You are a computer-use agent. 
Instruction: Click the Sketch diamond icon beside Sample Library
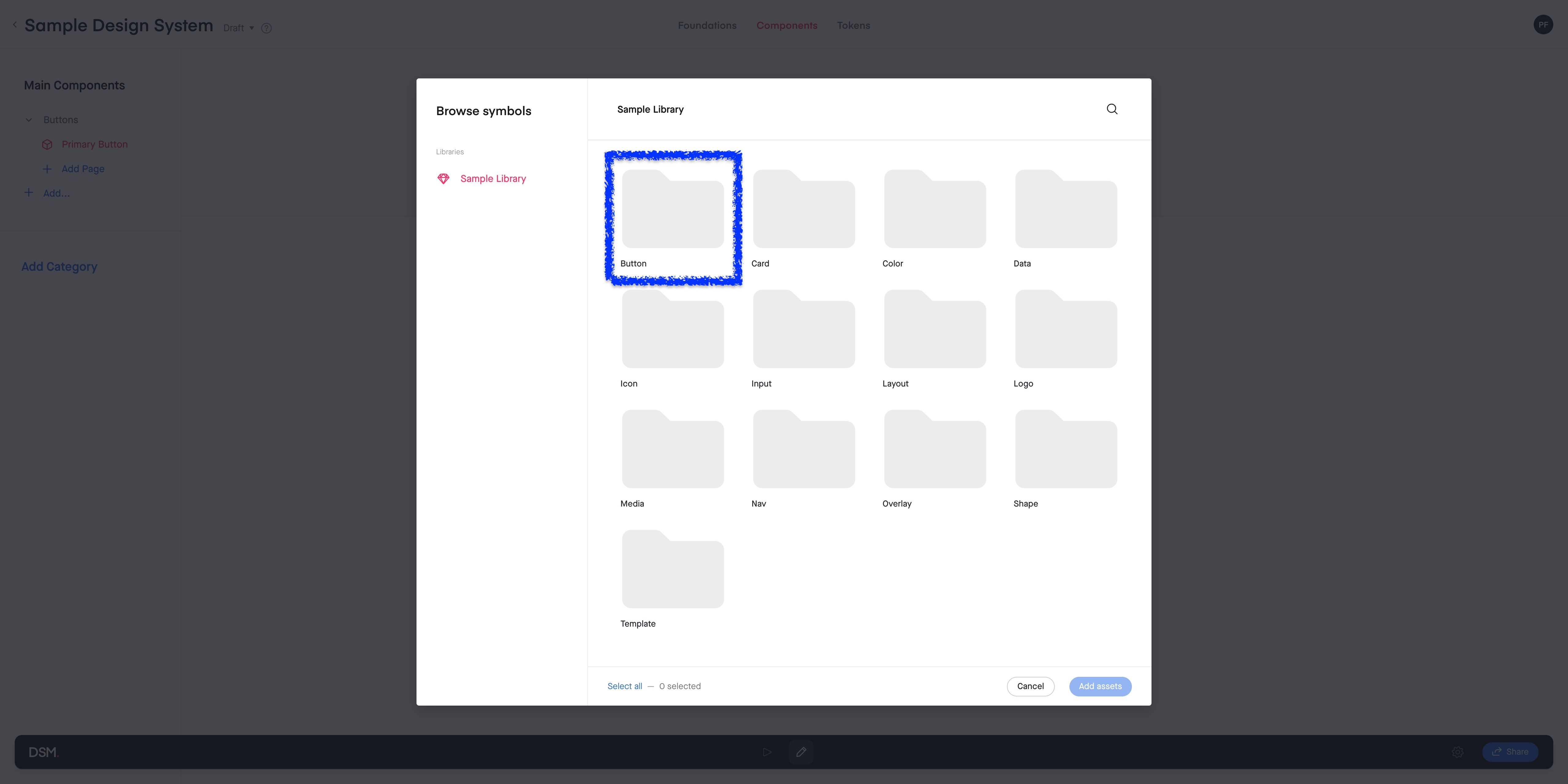(x=443, y=178)
